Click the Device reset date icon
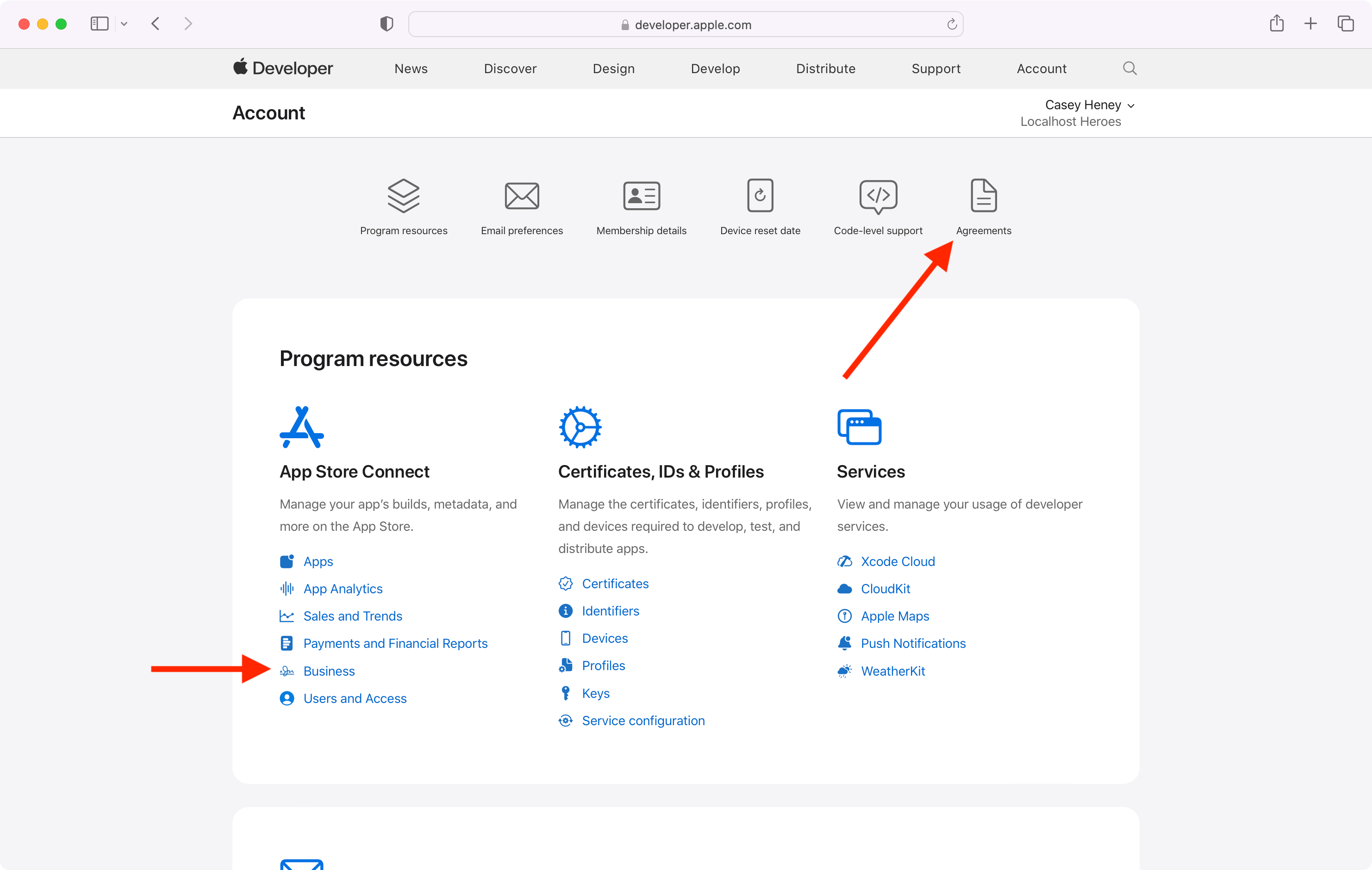The image size is (1372, 870). point(760,195)
